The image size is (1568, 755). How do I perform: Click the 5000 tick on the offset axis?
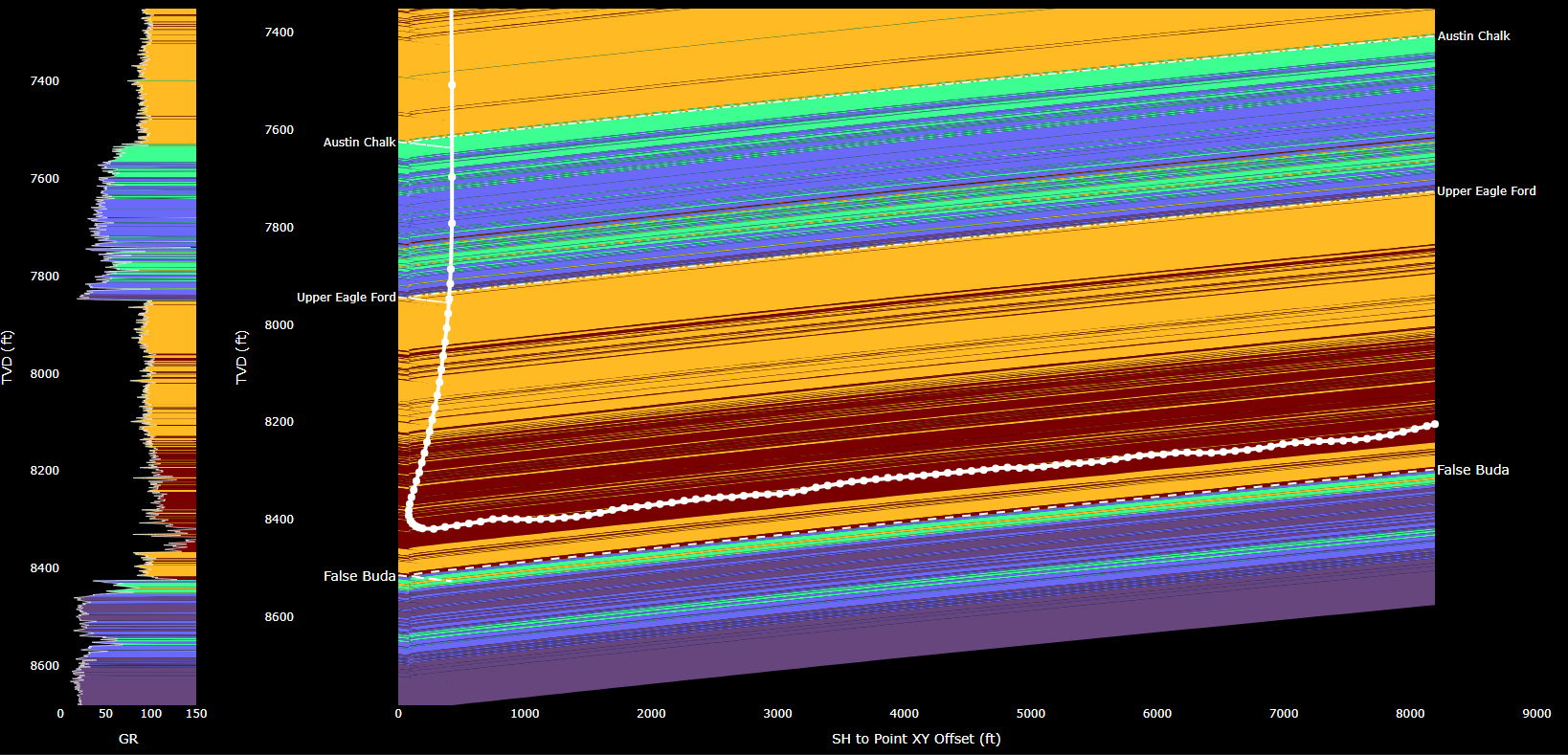tap(1030, 714)
